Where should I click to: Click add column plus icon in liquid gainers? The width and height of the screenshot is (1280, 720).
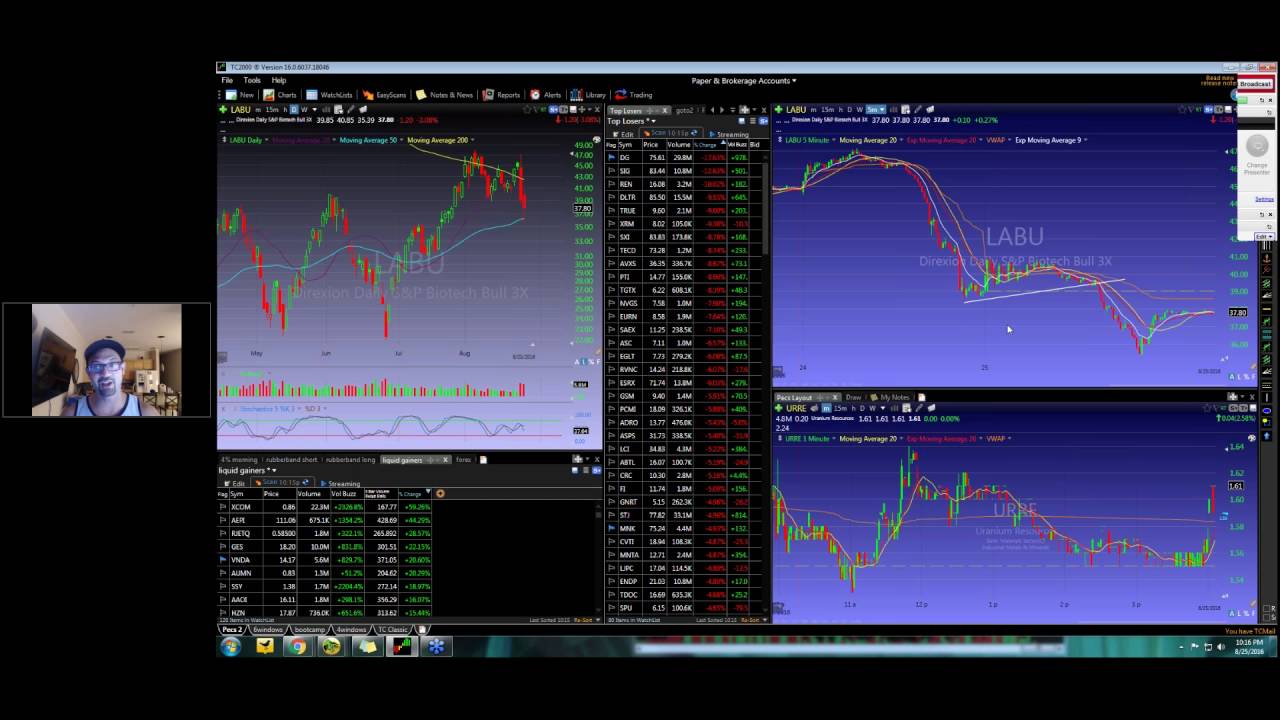click(x=440, y=493)
